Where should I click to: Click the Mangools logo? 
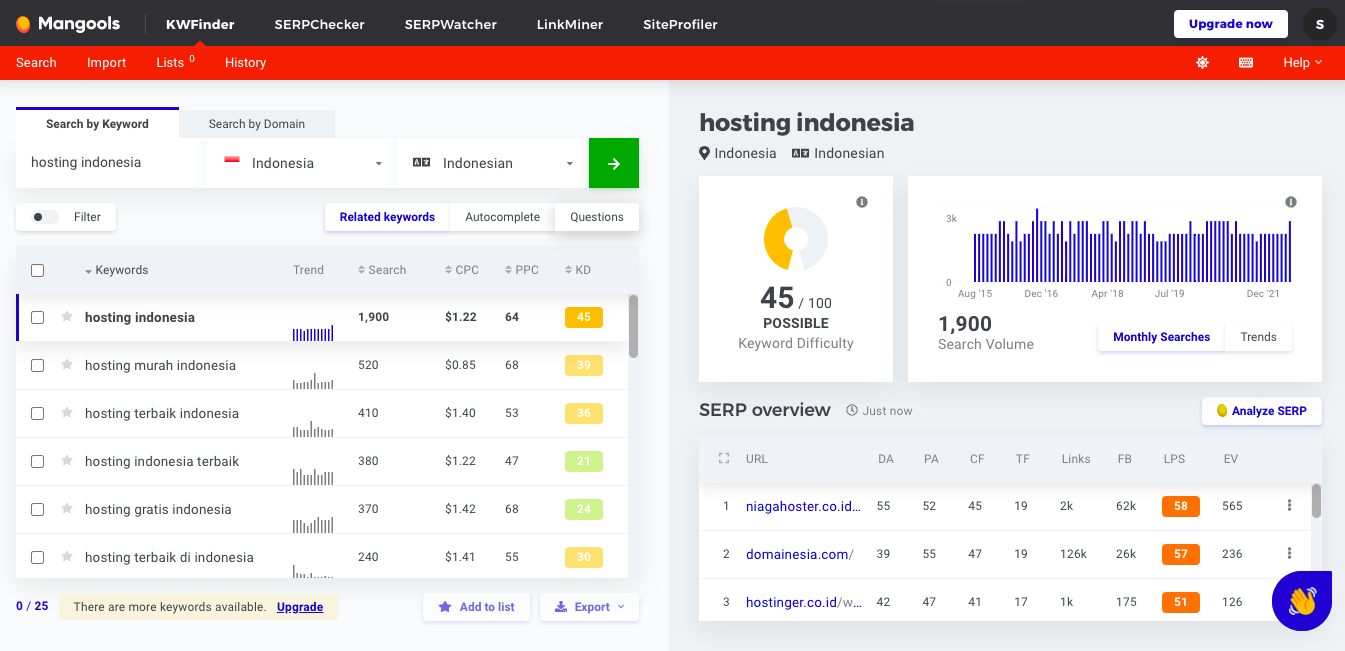click(x=67, y=23)
